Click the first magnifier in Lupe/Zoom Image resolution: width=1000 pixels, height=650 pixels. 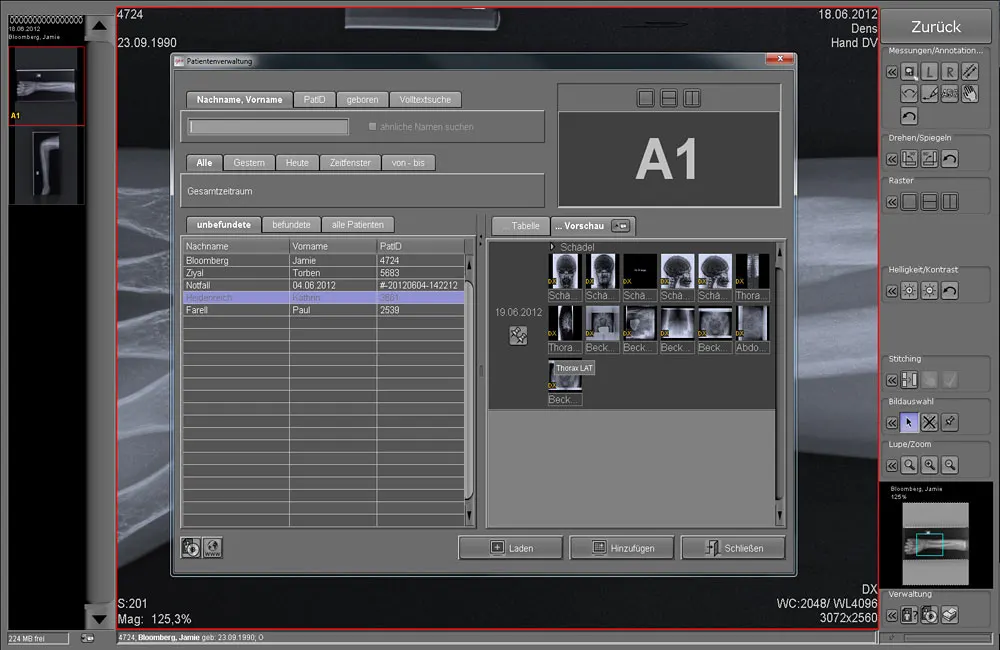point(909,465)
